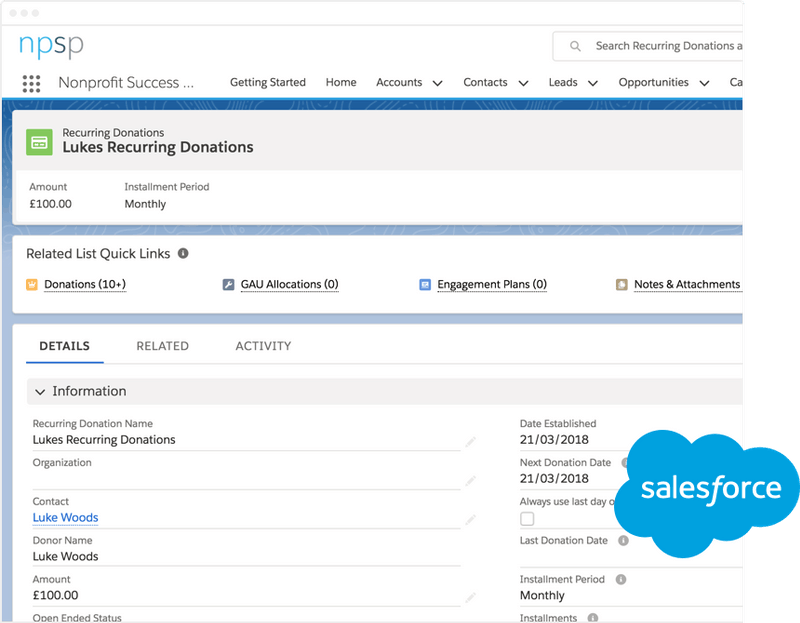Viewport: 800px width, 623px height.
Task: Collapse the Information section
Action: click(x=40, y=392)
